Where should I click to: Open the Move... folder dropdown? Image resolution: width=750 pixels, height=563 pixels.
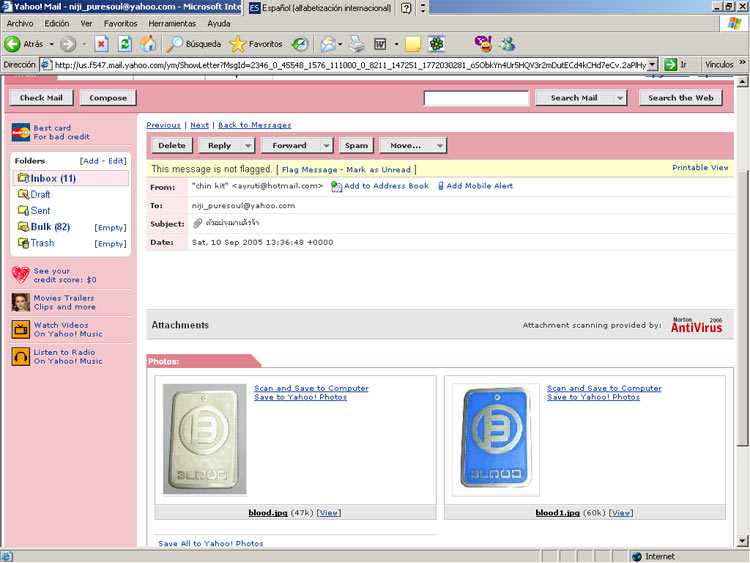pos(413,145)
